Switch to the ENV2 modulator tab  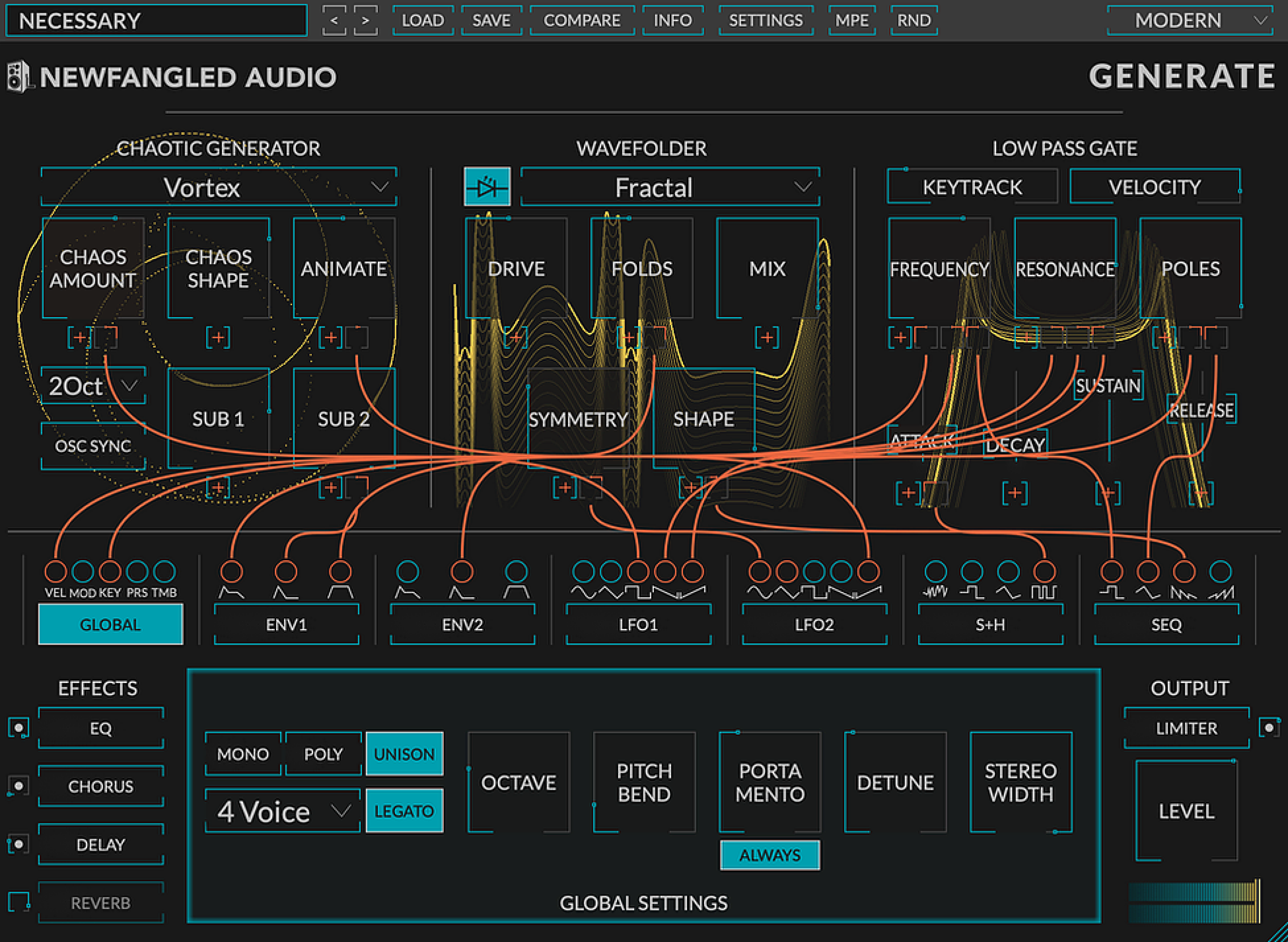coord(462,625)
